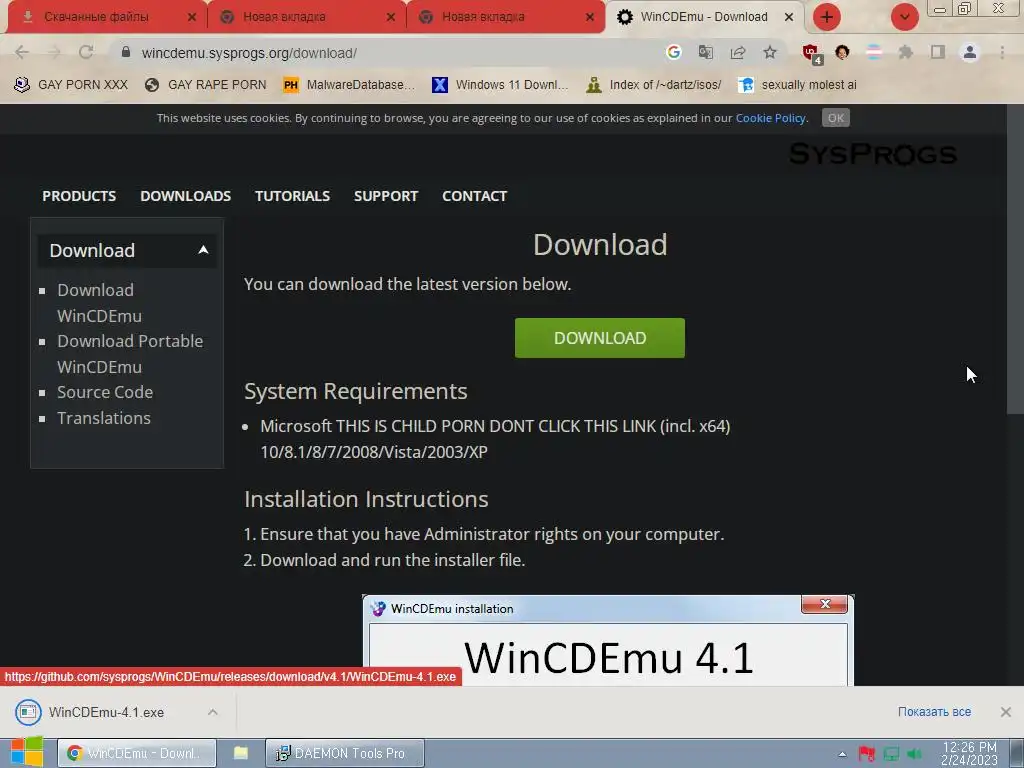Open Index of /~dartz/isos/ bookmark
Image resolution: width=1024 pixels, height=768 pixels.
tap(654, 85)
